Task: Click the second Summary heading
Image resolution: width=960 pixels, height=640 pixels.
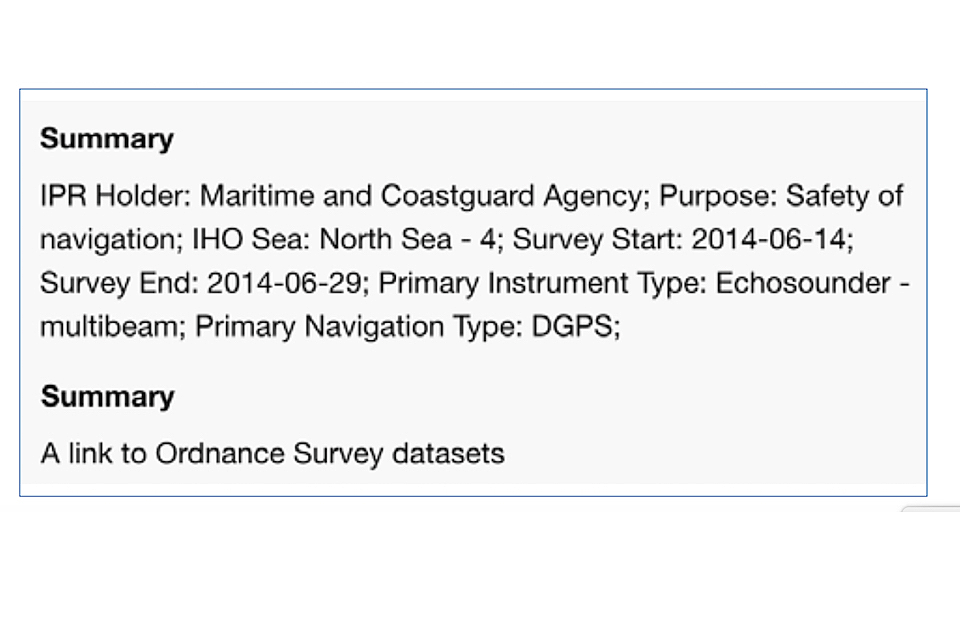Action: point(107,396)
